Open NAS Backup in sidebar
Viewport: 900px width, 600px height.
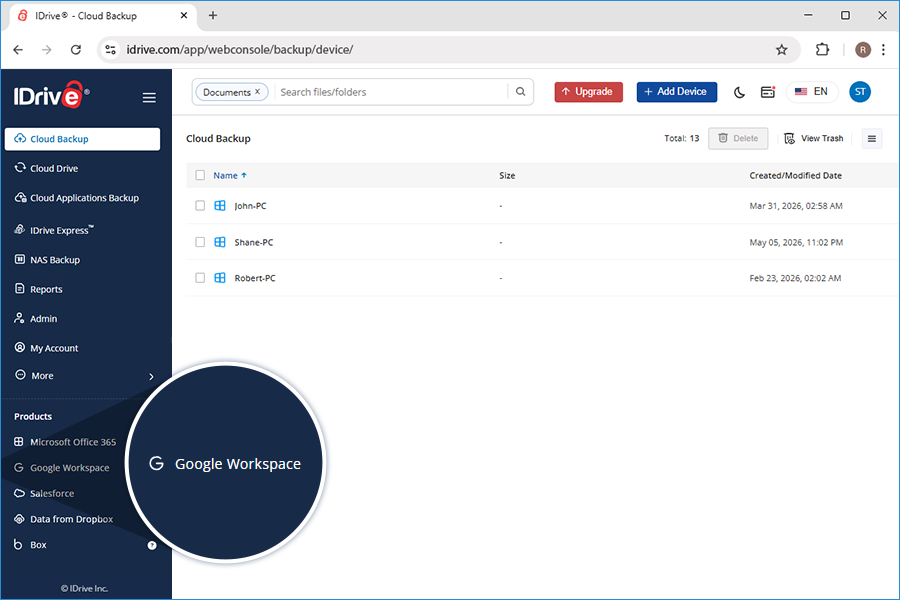click(x=47, y=260)
